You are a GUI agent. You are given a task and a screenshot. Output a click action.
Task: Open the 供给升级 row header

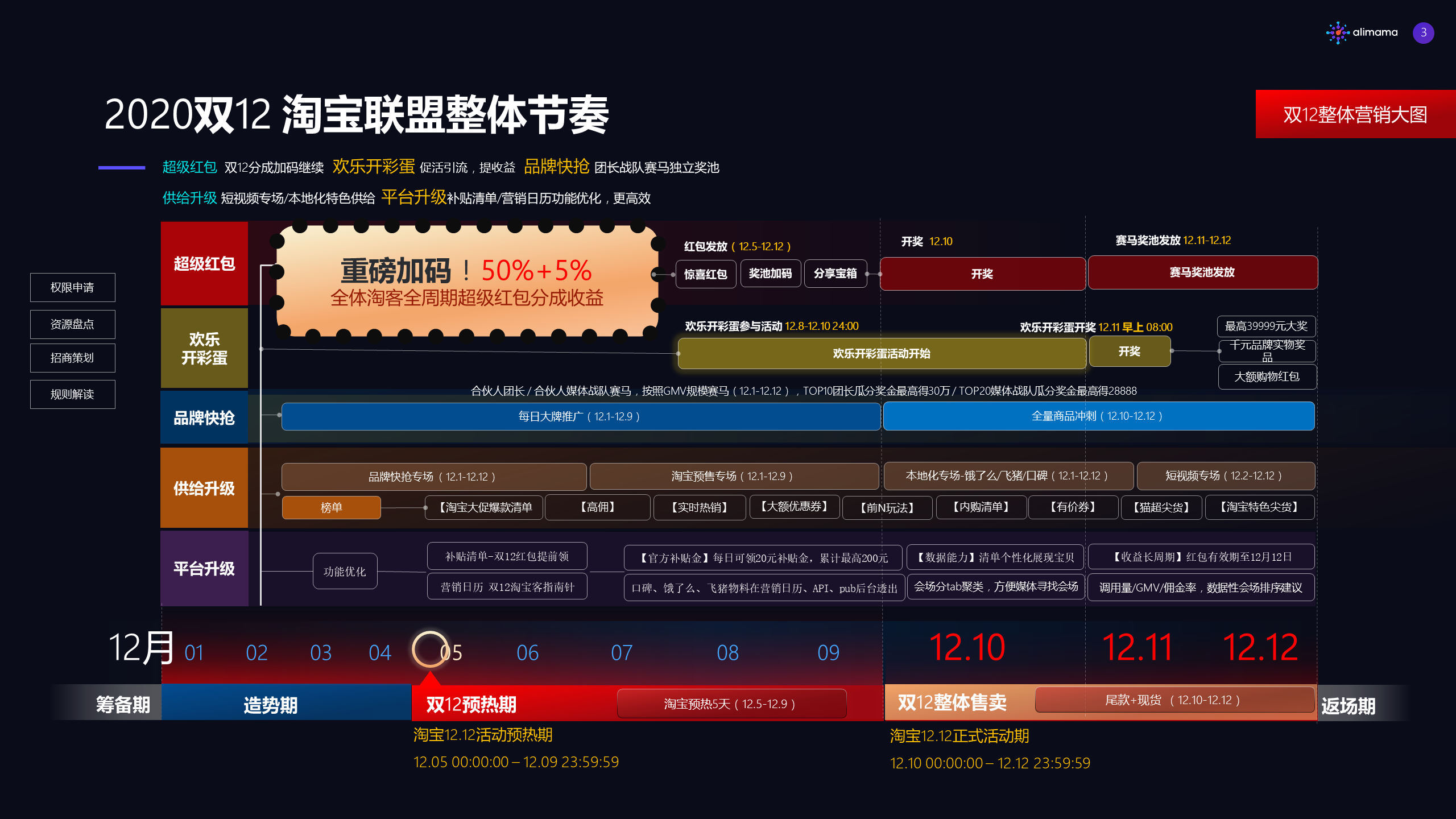coord(204,488)
